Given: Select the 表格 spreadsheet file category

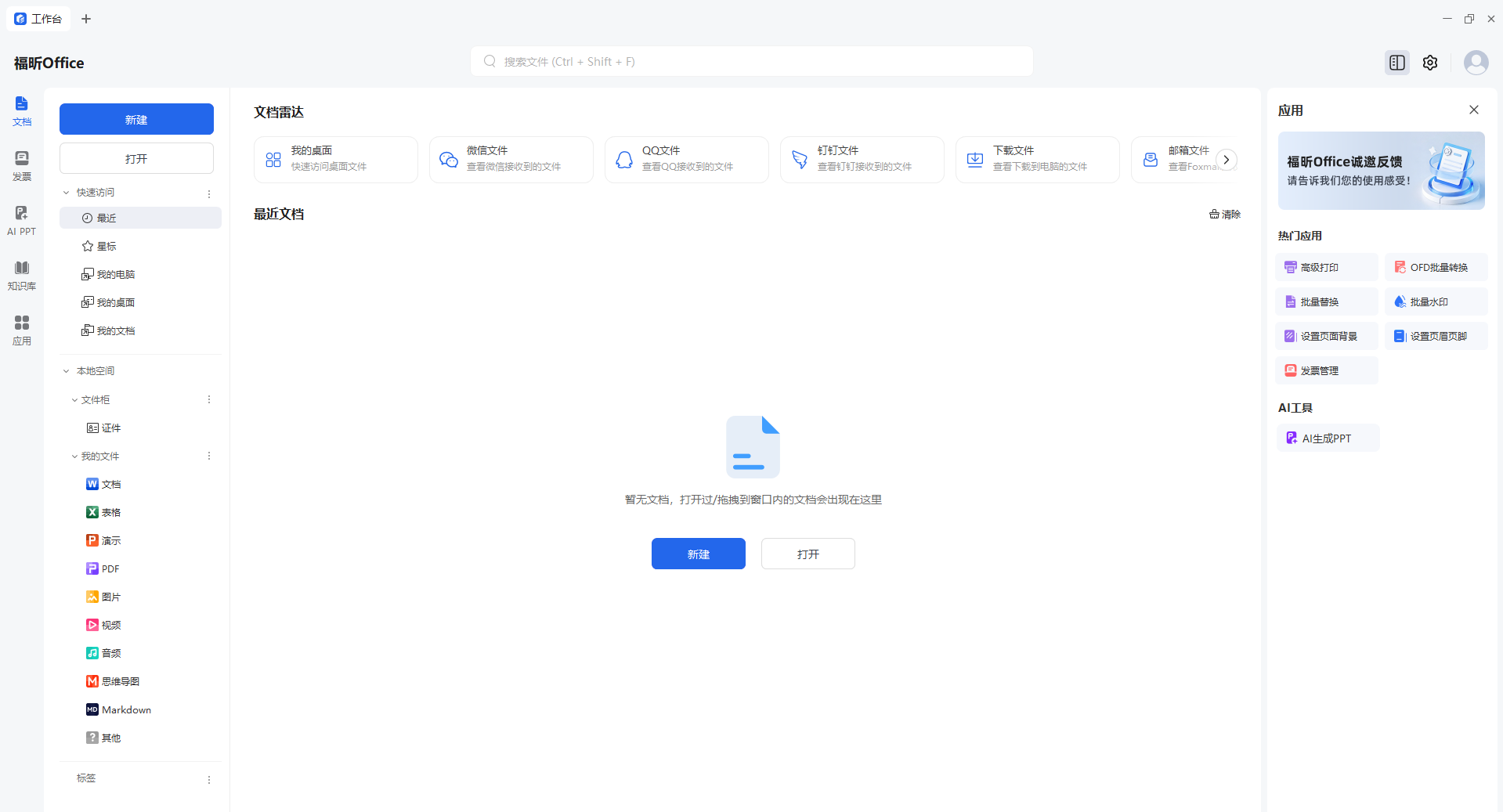Looking at the screenshot, I should (140, 512).
